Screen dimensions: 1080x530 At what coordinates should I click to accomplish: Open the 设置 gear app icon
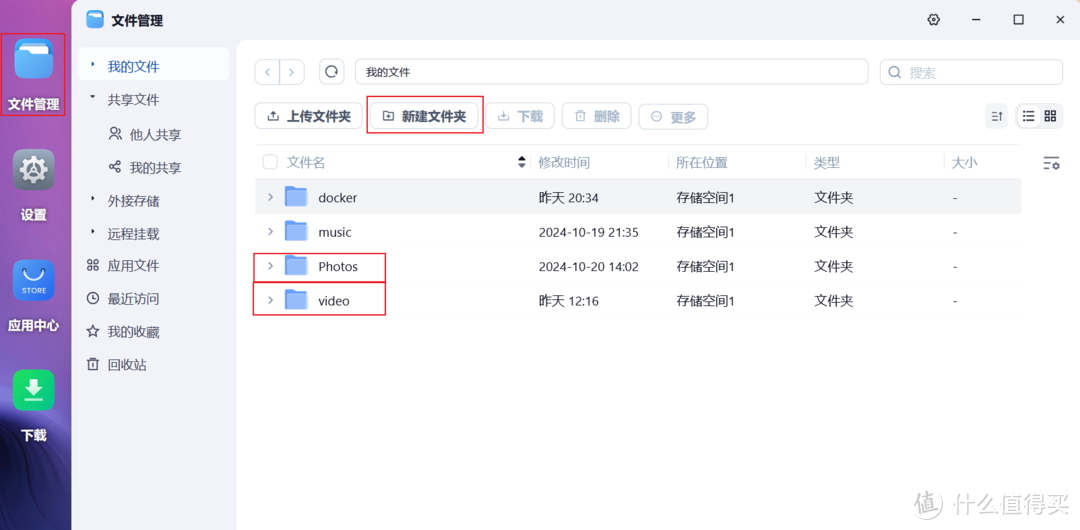tap(33, 170)
